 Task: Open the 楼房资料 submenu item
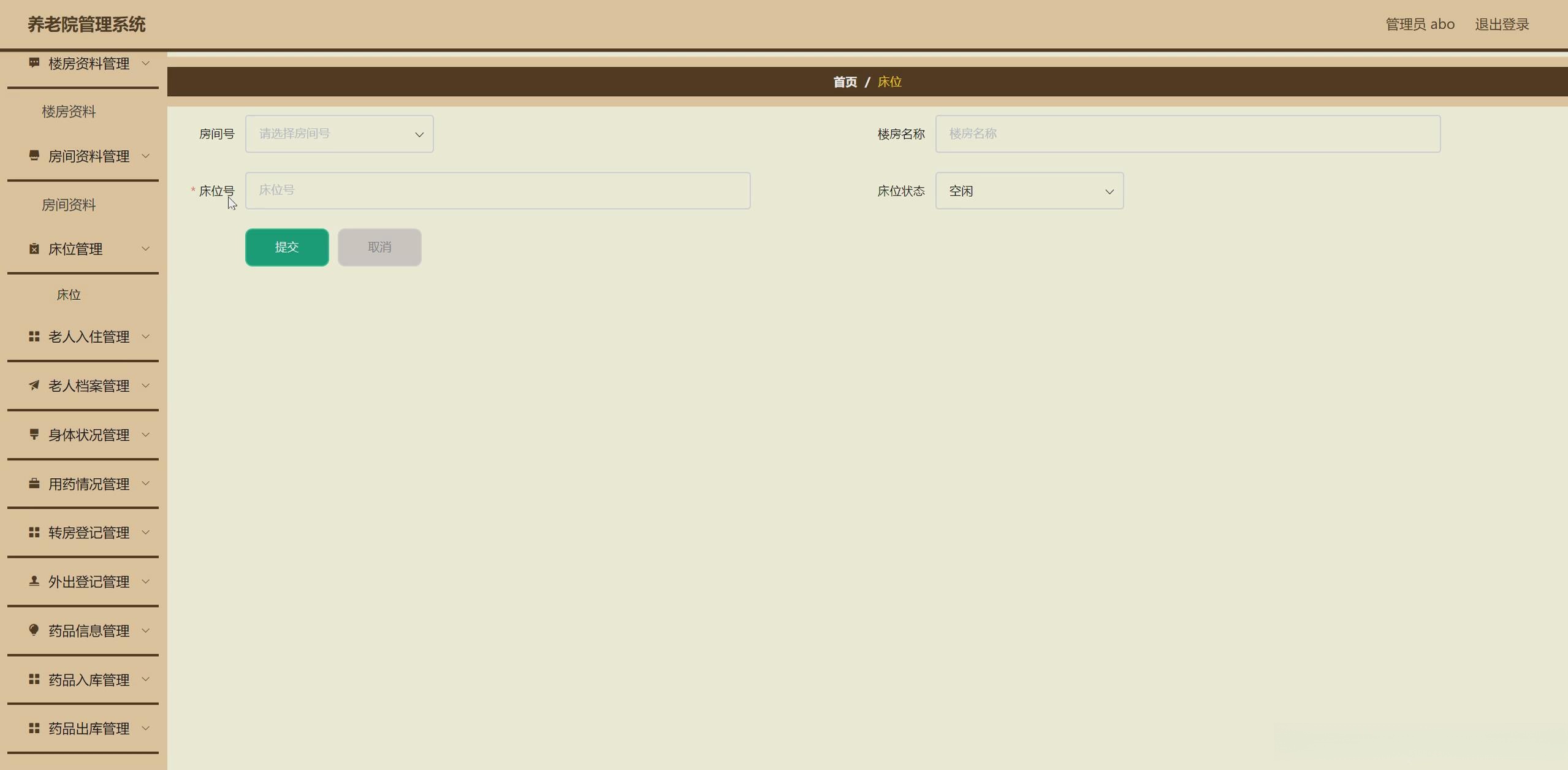[69, 112]
